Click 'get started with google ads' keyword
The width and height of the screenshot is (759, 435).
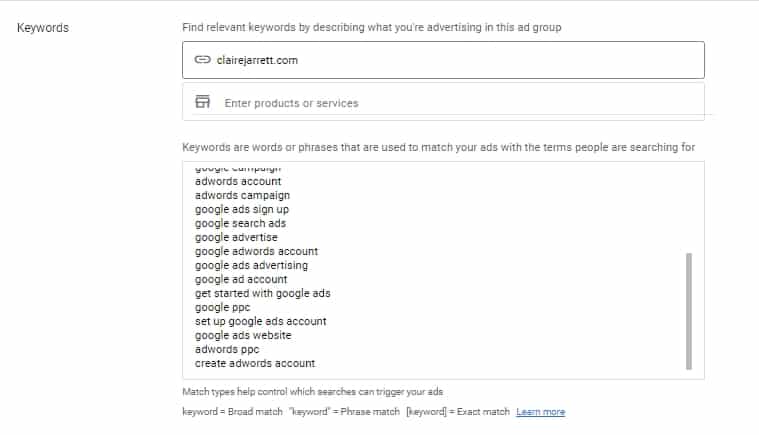pos(262,294)
